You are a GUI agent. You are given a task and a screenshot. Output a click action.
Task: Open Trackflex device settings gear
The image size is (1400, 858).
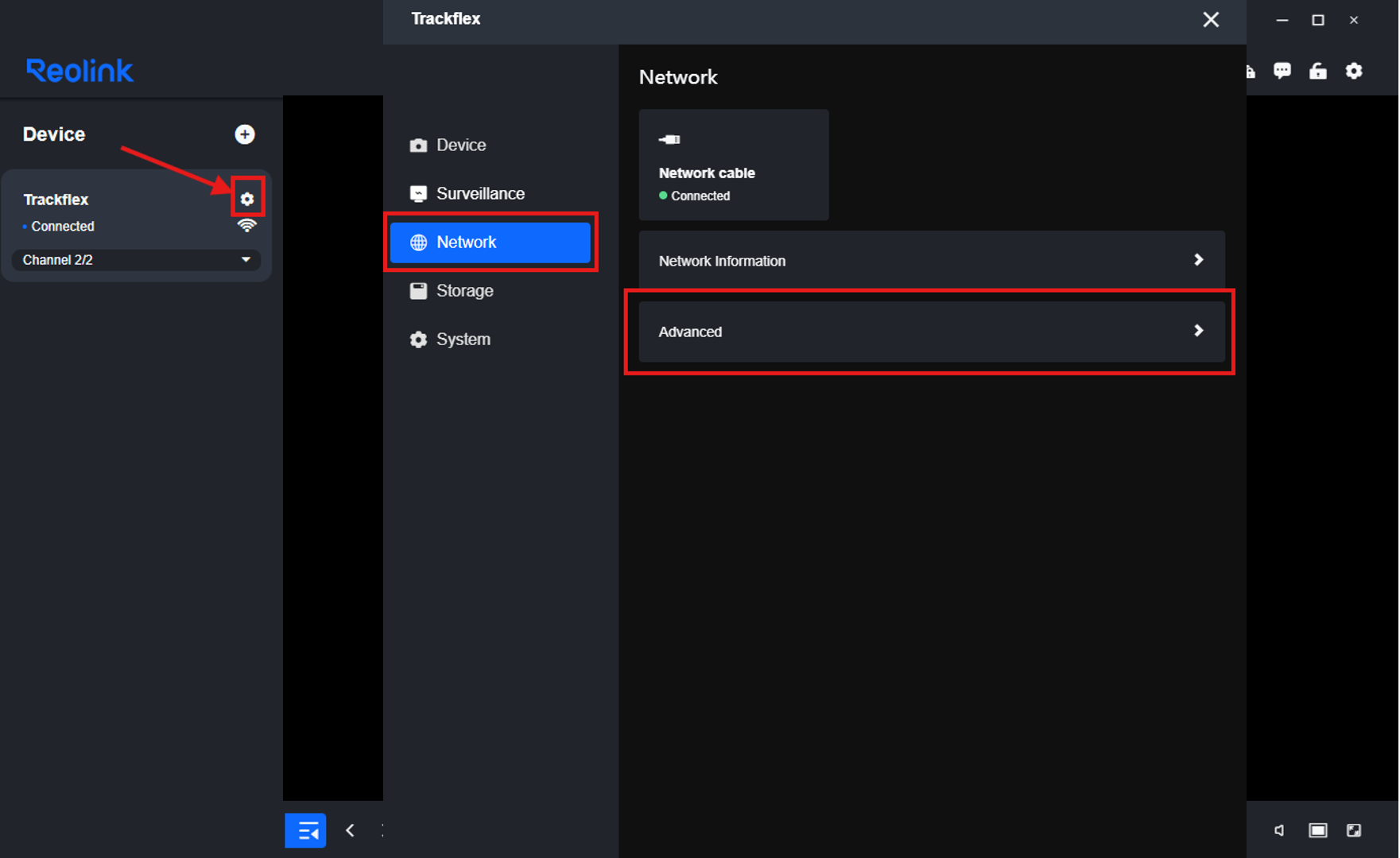click(247, 199)
